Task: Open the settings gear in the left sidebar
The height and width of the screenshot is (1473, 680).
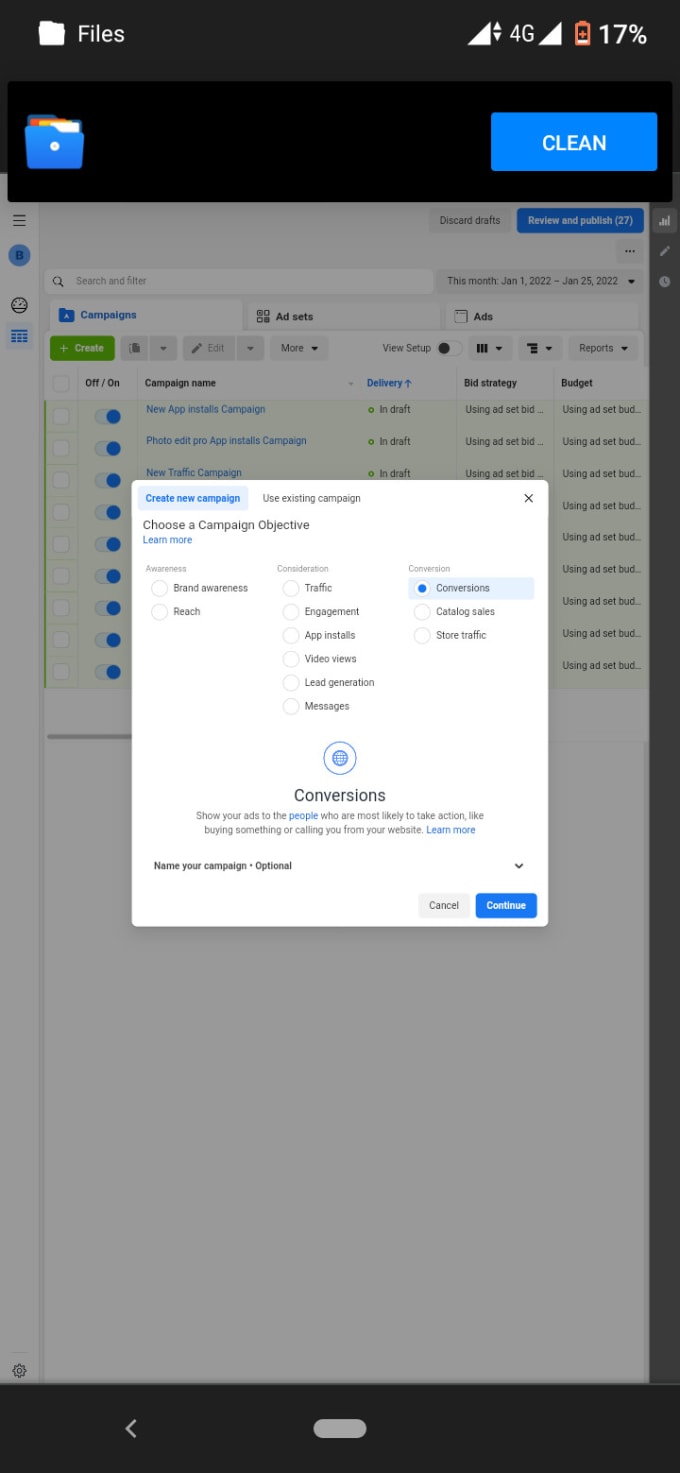Action: (19, 1371)
